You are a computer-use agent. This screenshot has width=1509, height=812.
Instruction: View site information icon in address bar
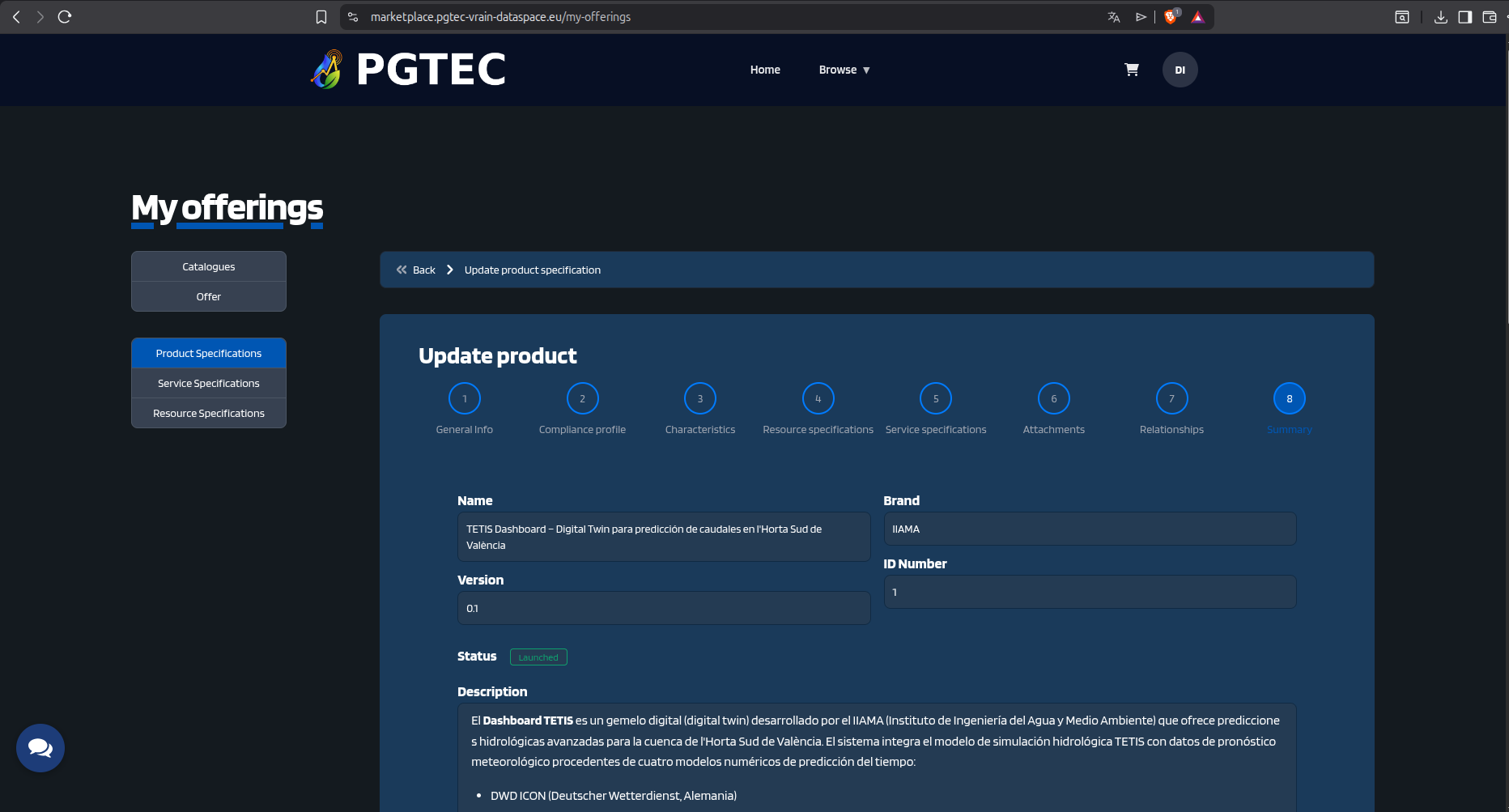pos(353,17)
